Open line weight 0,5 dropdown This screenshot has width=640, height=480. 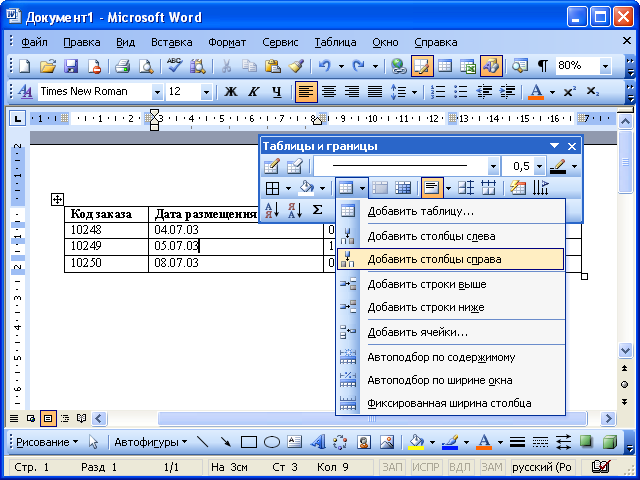[x=539, y=166]
